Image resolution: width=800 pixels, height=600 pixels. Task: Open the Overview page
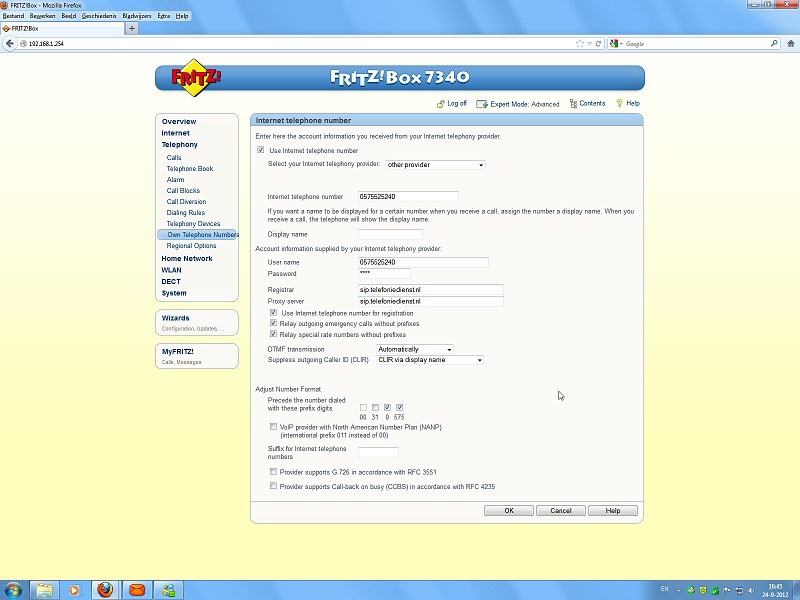[x=179, y=121]
